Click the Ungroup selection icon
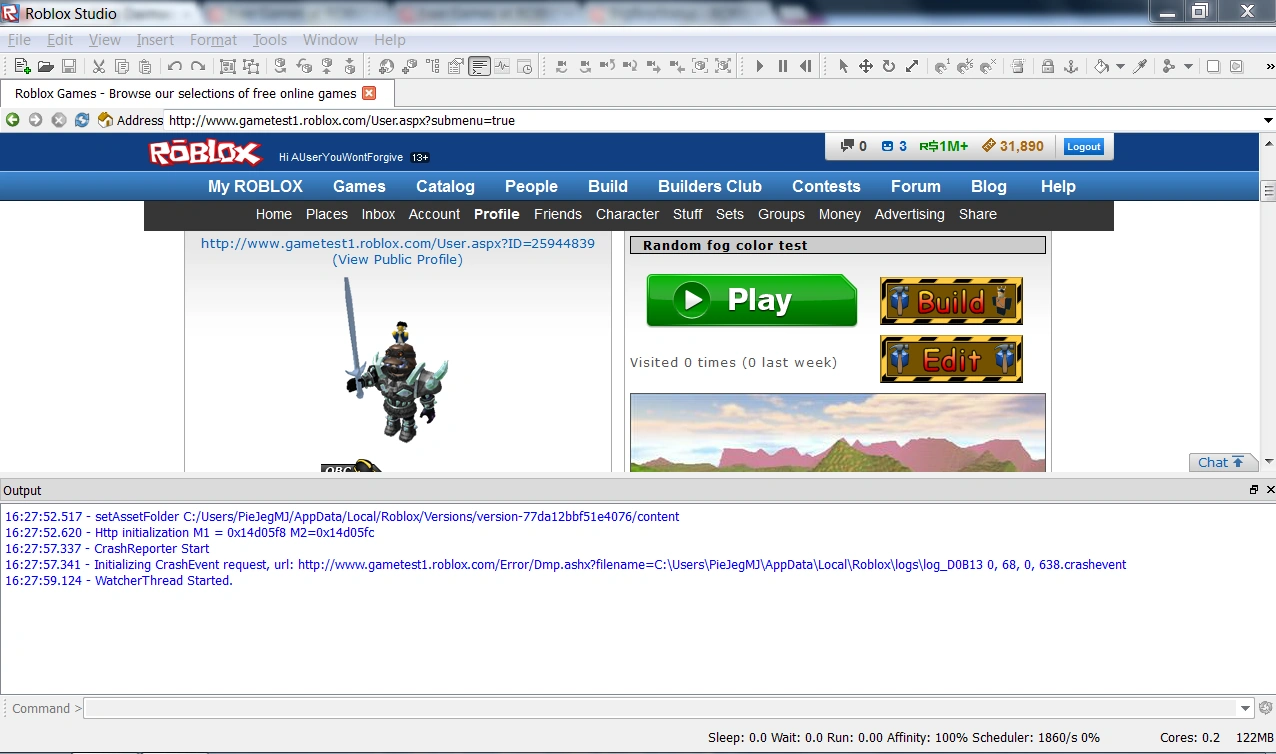Image resolution: width=1276 pixels, height=754 pixels. pyautogui.click(x=250, y=66)
